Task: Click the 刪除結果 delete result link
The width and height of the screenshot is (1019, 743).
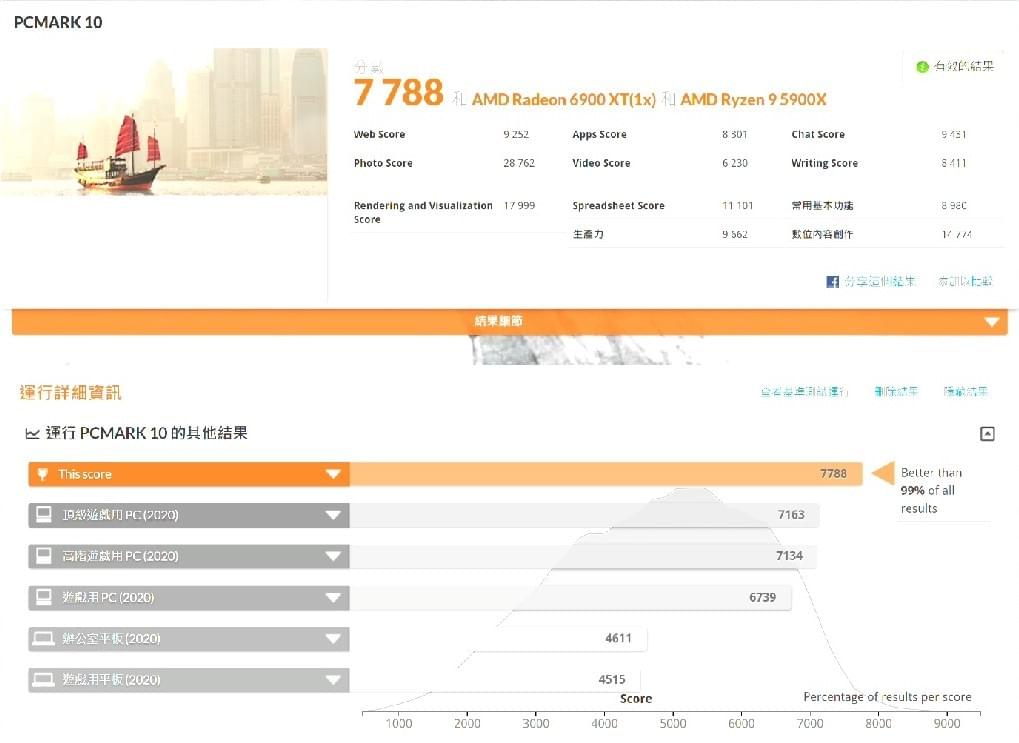Action: 896,391
